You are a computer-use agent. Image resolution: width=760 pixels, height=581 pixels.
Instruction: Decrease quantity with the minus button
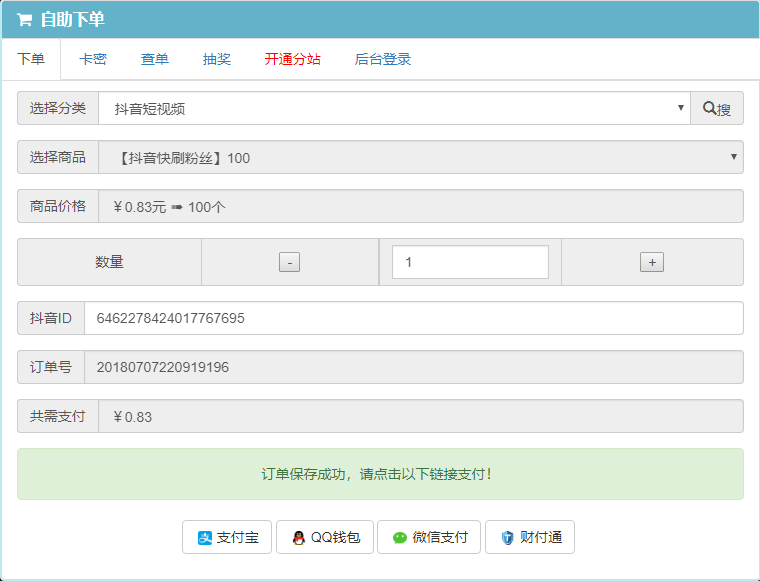289,262
